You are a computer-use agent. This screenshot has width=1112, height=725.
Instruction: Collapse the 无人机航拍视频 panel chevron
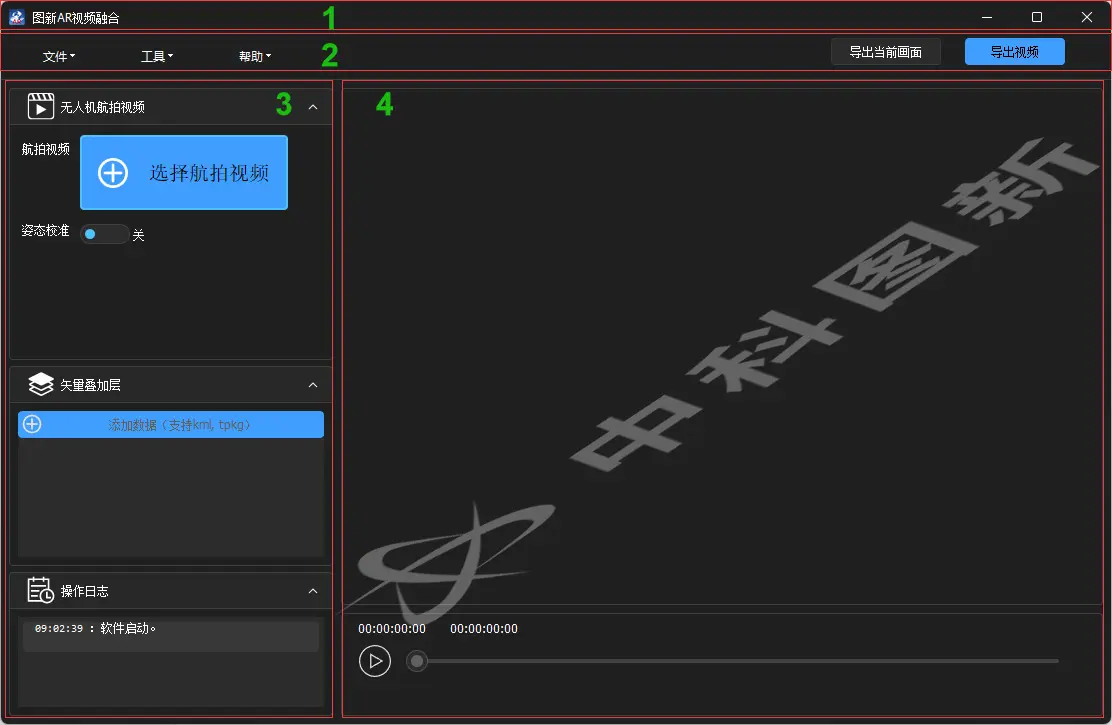(x=313, y=107)
